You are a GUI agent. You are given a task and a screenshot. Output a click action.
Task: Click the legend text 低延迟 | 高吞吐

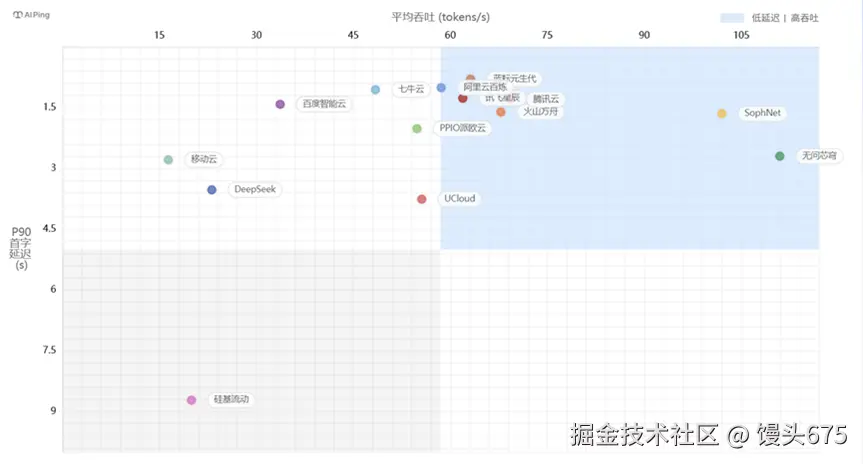(x=785, y=18)
